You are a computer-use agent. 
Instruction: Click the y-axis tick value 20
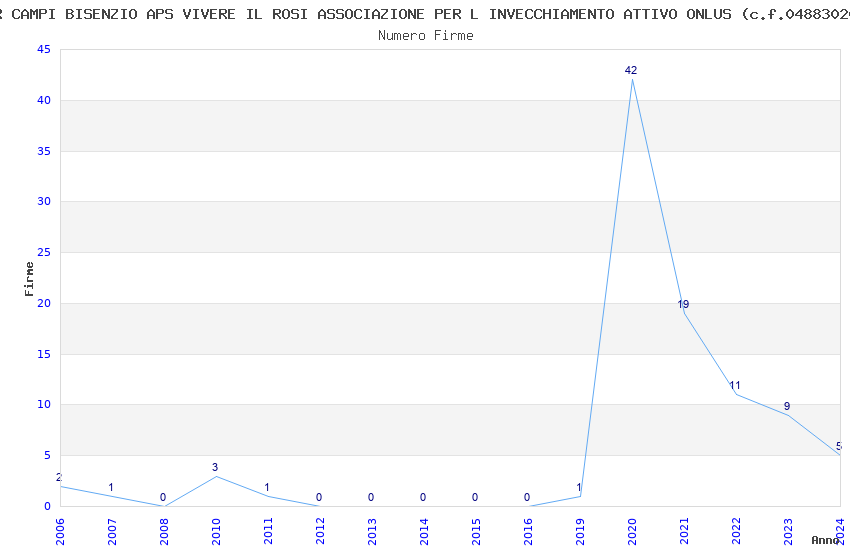(44, 303)
